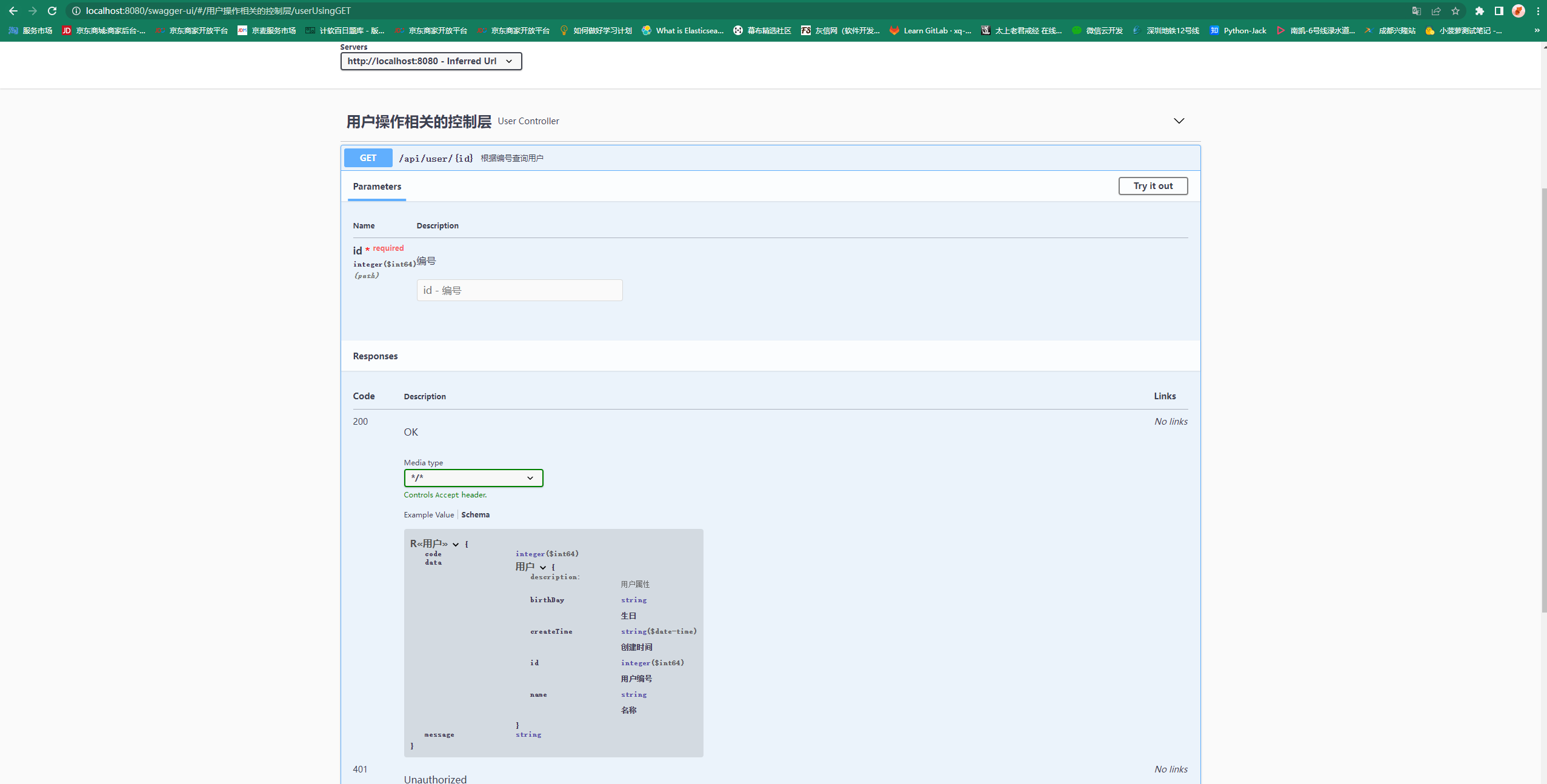1547x784 pixels.
Task: Click the page vertical scrollbar
Action: (x=1543, y=400)
